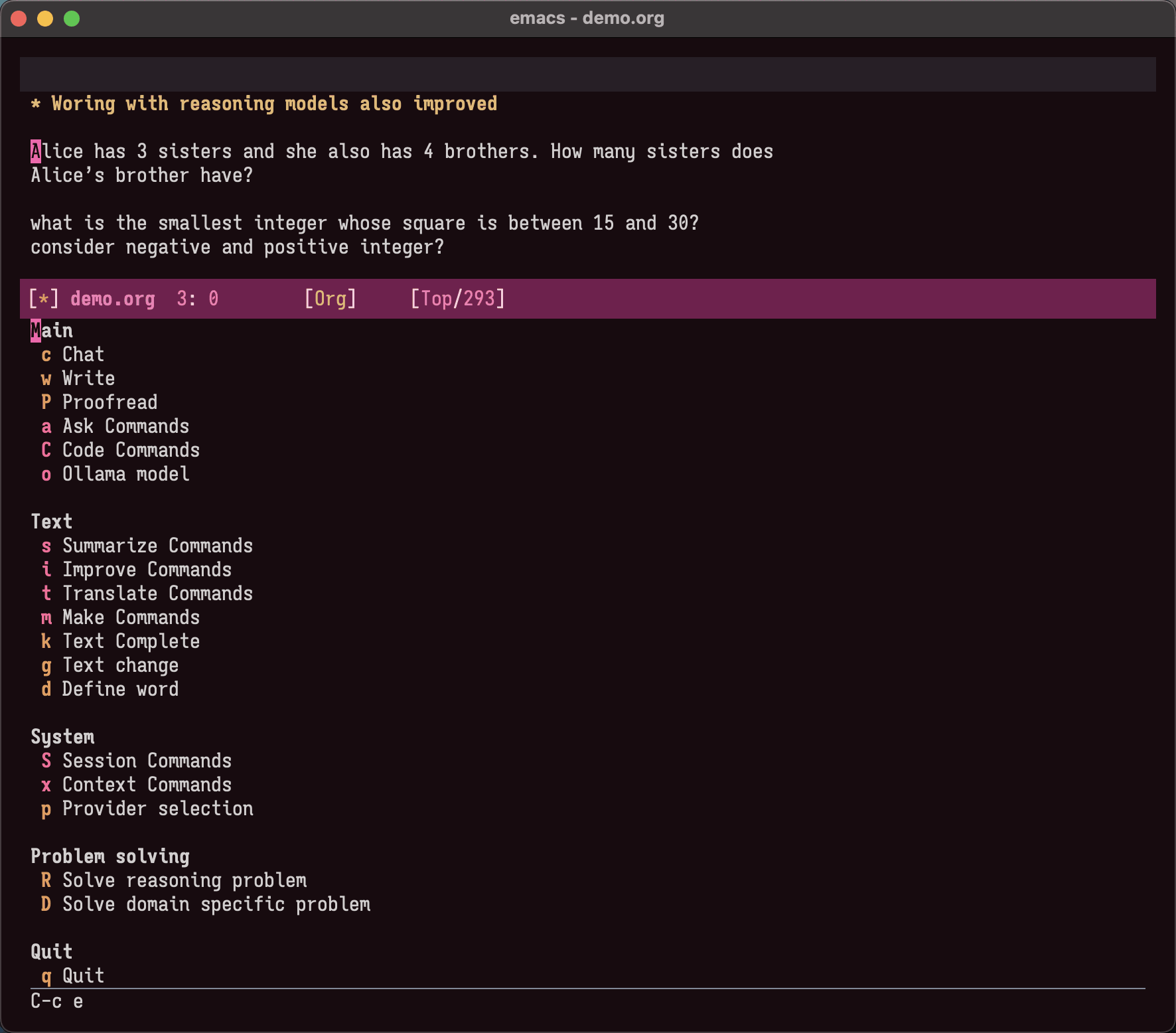Click "Quit" to close the menu

[x=82, y=976]
